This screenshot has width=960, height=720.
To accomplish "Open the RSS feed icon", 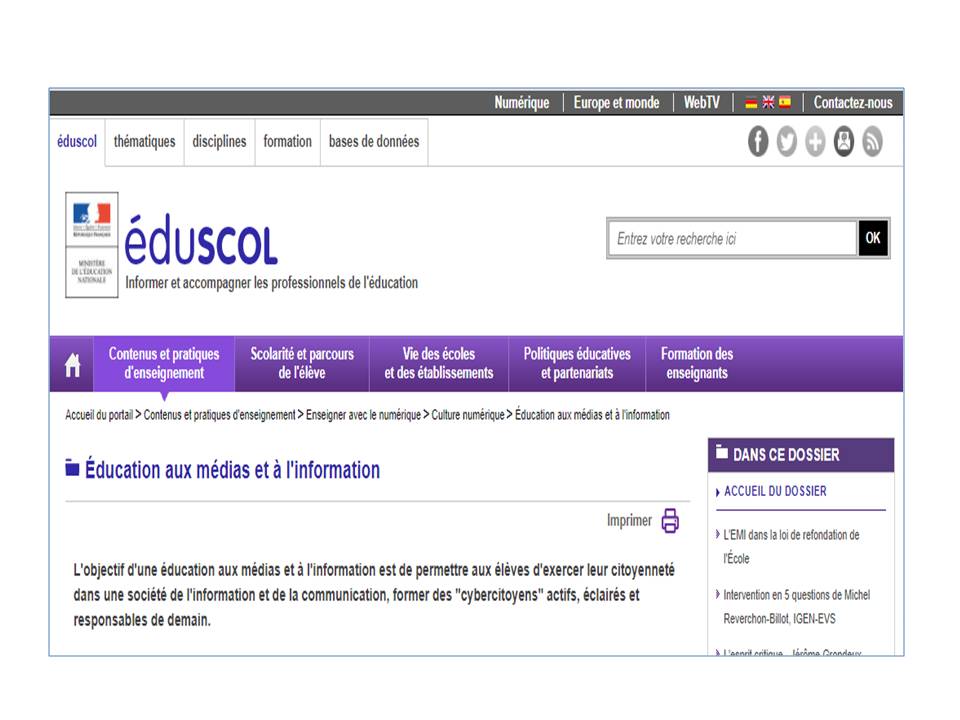I will (x=872, y=142).
